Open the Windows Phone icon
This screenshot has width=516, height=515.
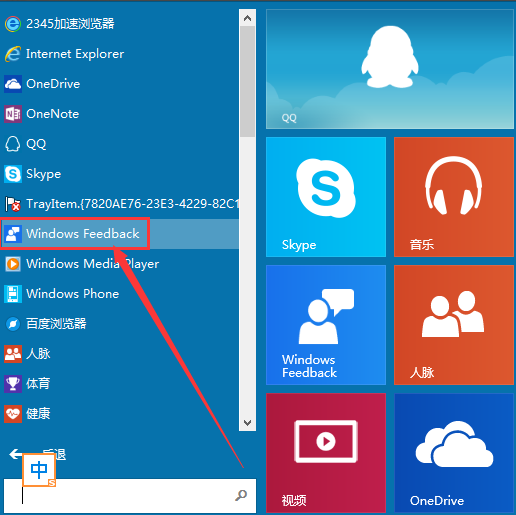click(13, 294)
